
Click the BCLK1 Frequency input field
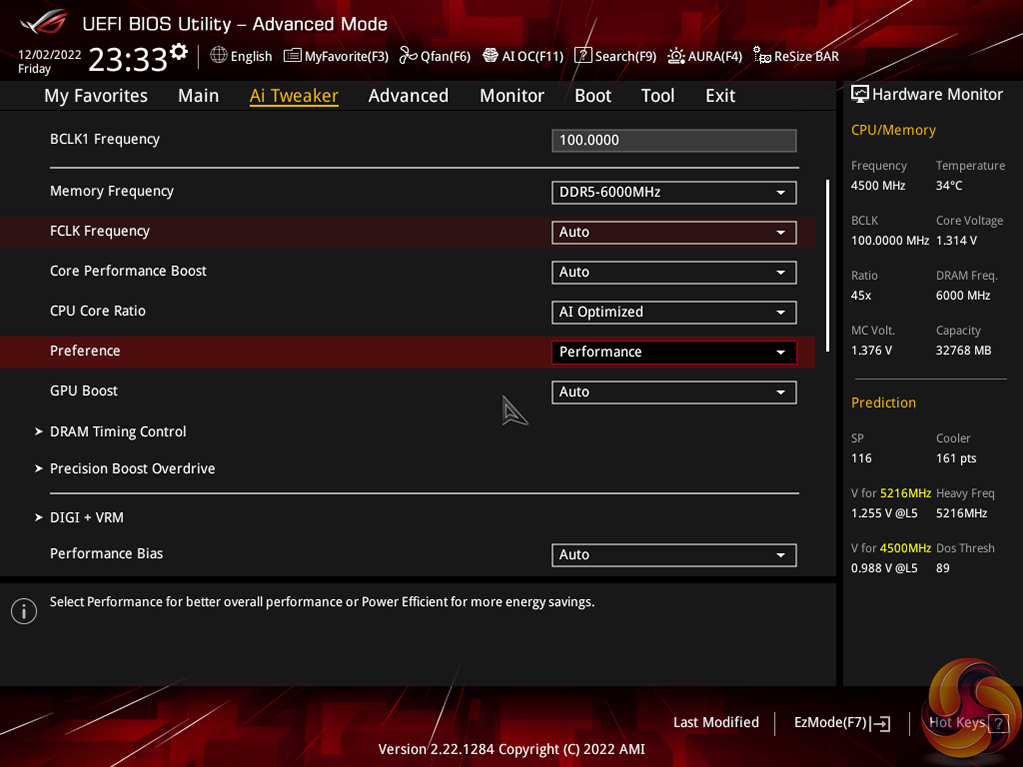[x=673, y=140]
